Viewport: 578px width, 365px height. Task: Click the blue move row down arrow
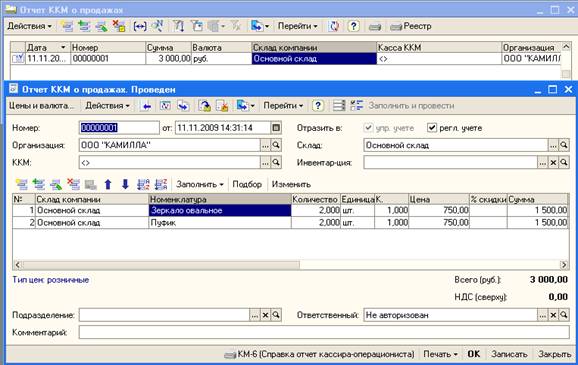click(125, 184)
